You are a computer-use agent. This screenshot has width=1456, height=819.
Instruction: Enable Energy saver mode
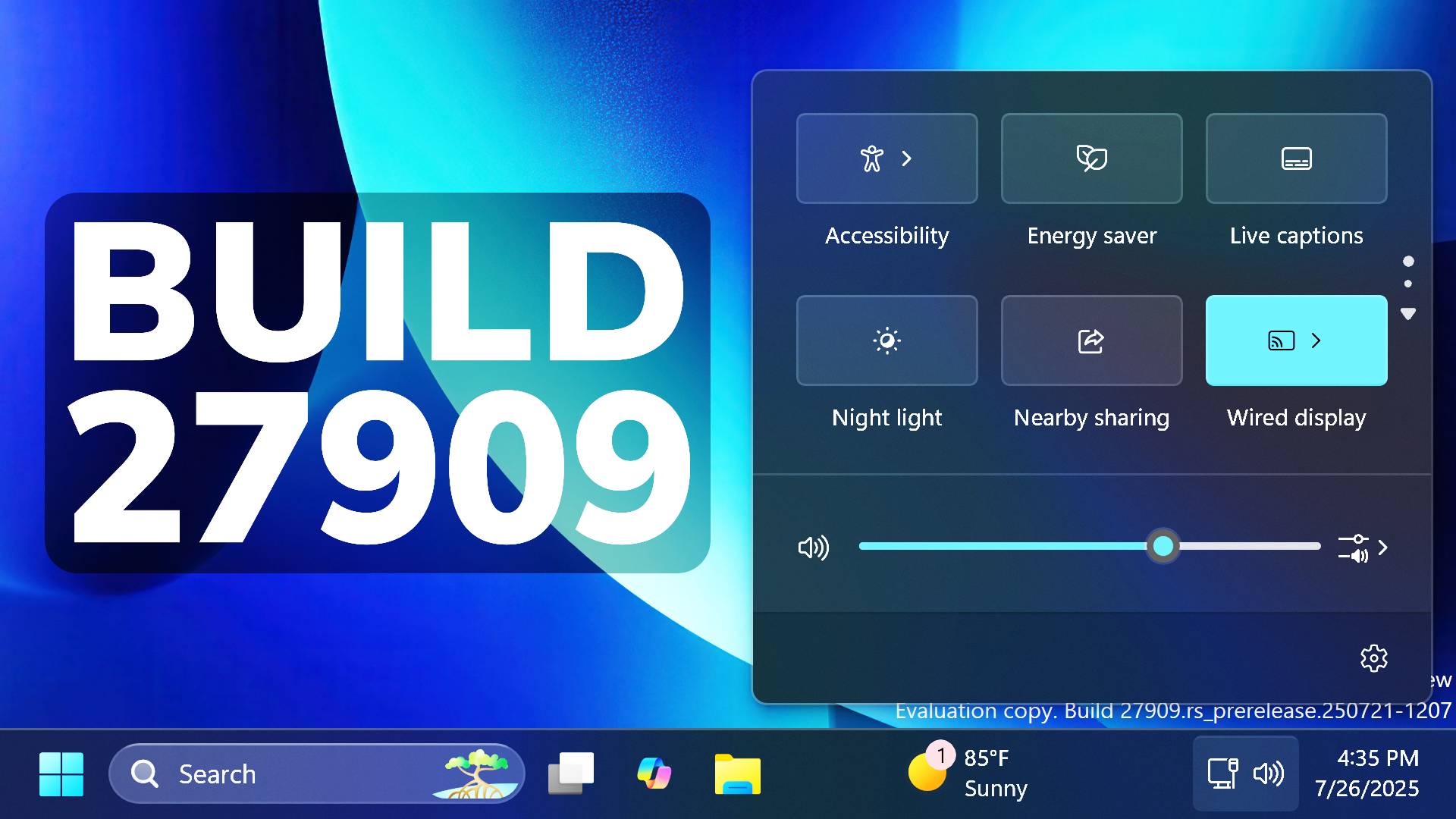pyautogui.click(x=1091, y=158)
